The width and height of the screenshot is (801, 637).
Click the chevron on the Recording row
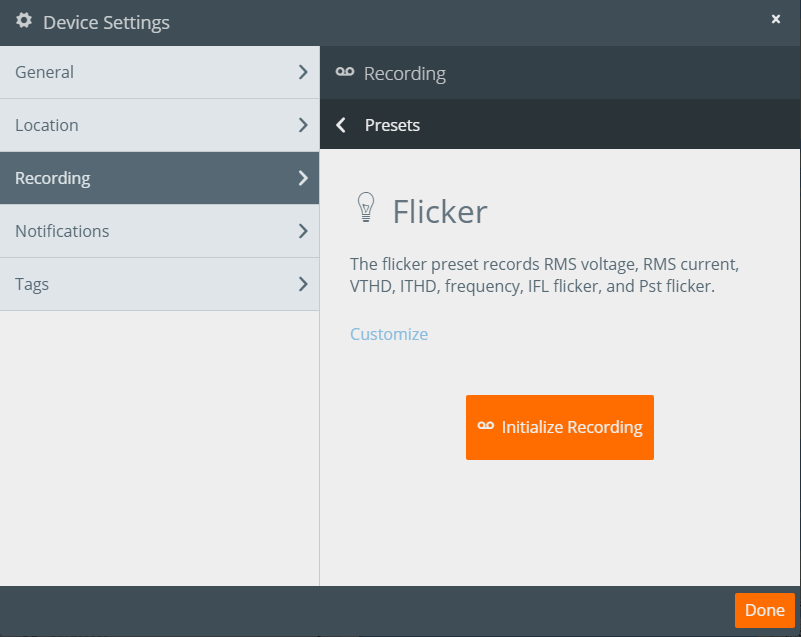[302, 177]
